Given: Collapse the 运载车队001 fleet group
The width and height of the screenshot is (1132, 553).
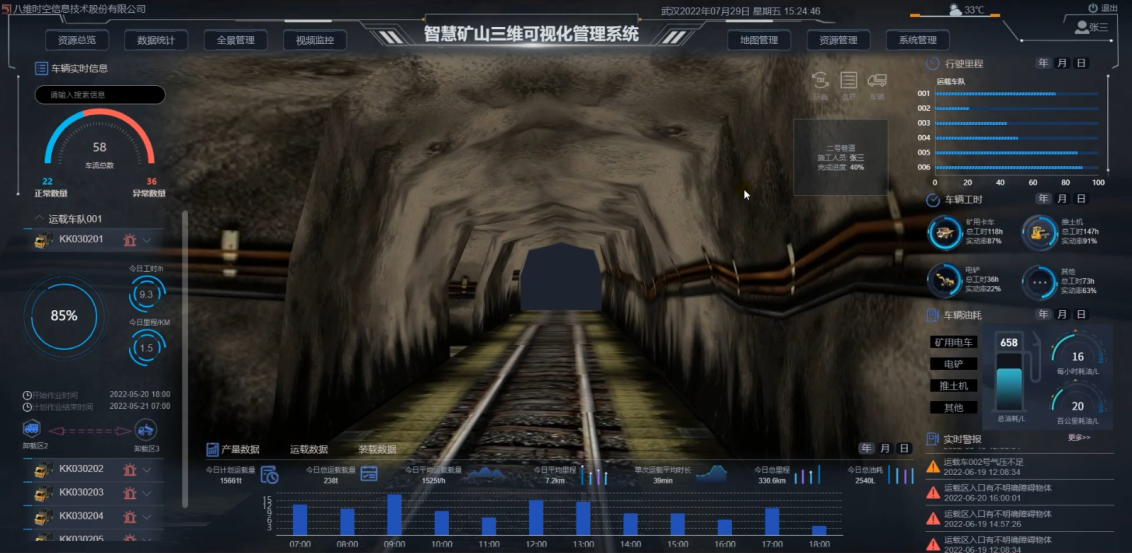Looking at the screenshot, I should pos(39,218).
